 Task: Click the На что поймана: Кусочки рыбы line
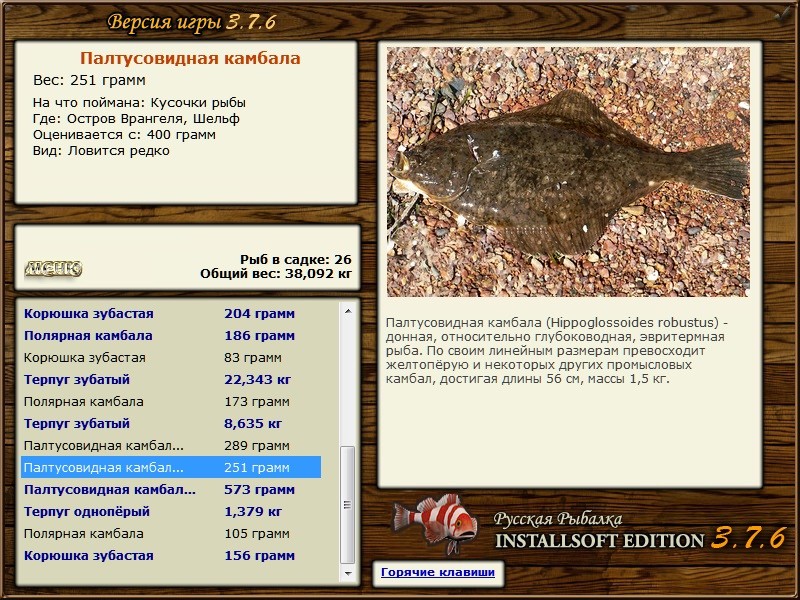pyautogui.click(x=139, y=103)
